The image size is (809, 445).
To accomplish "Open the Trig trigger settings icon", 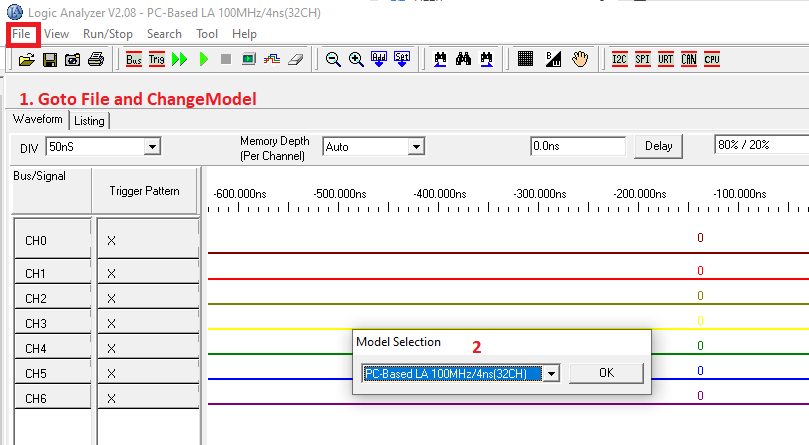I will (157, 60).
